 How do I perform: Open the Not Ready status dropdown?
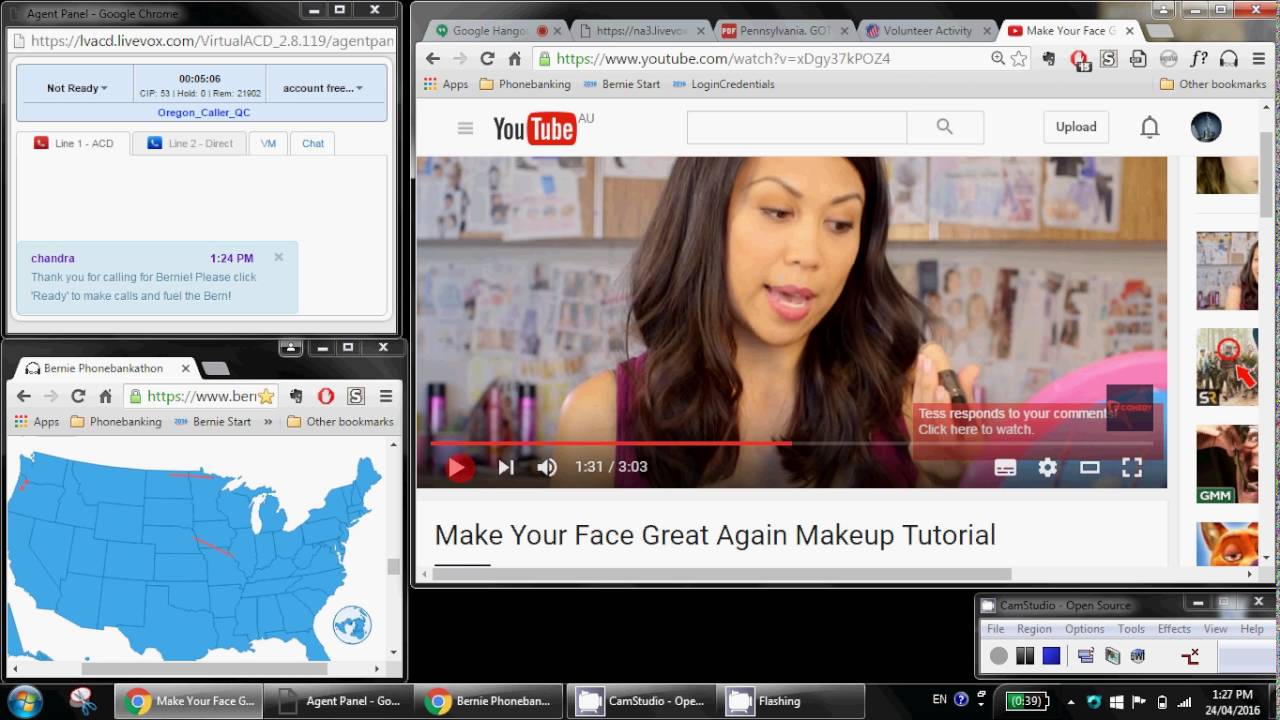pyautogui.click(x=76, y=88)
